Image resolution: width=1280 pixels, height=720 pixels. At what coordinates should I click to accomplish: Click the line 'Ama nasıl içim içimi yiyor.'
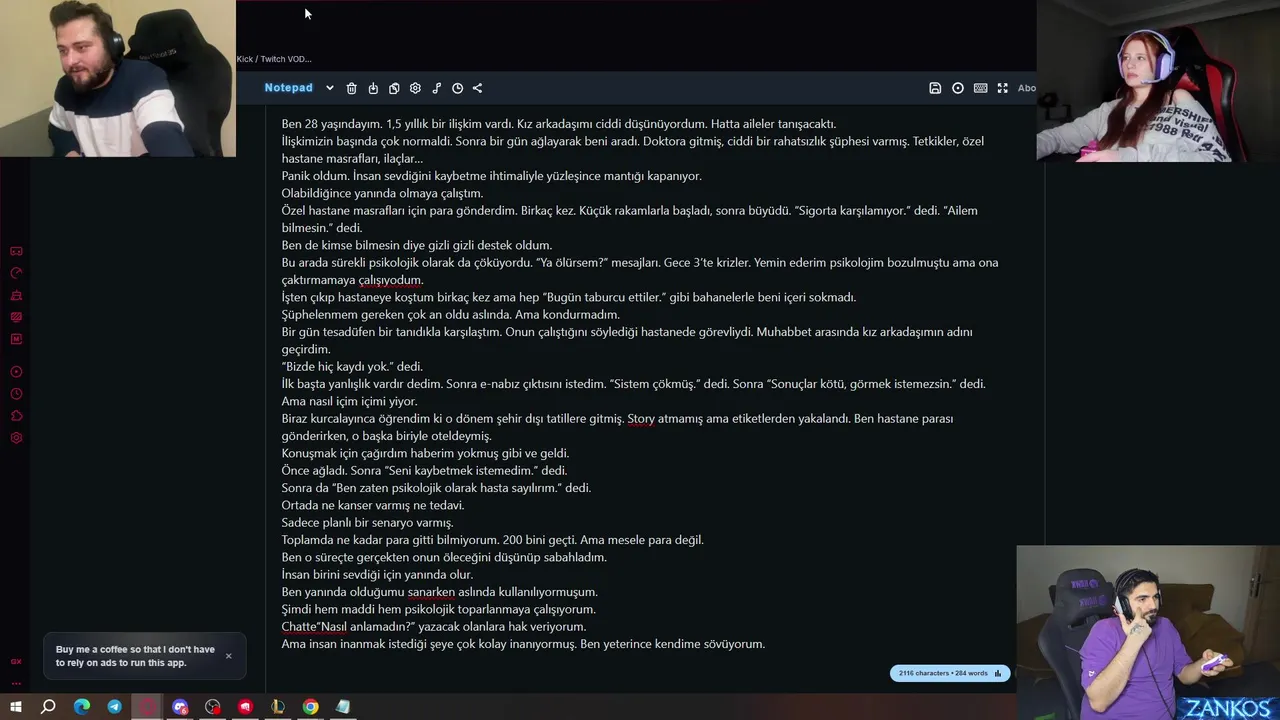pyautogui.click(x=349, y=401)
